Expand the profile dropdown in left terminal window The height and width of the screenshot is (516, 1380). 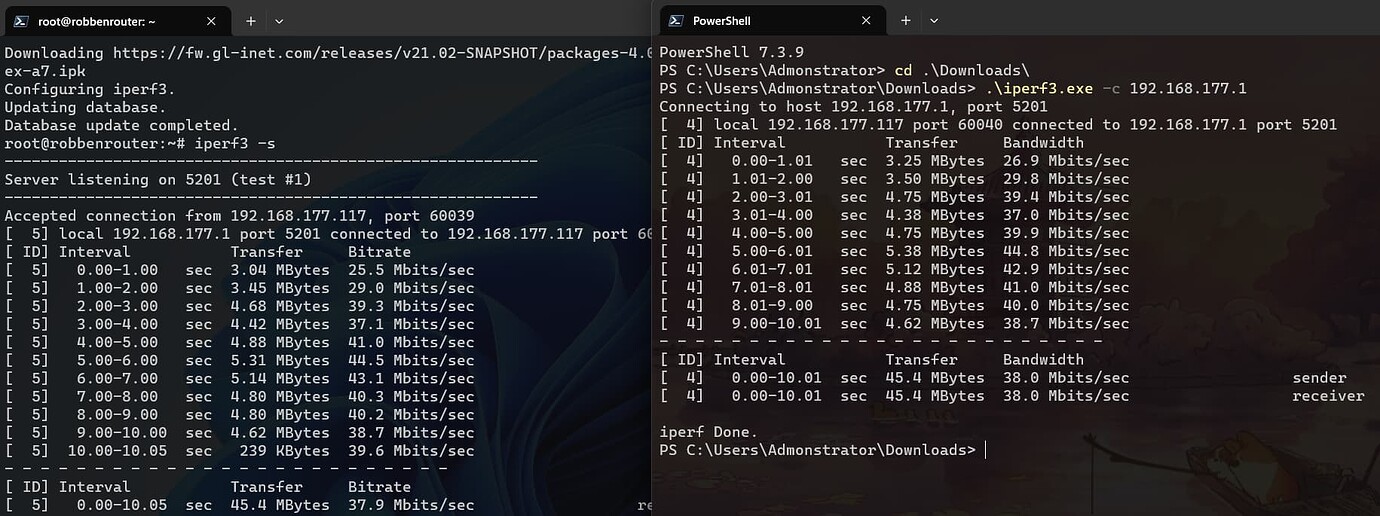coord(279,20)
